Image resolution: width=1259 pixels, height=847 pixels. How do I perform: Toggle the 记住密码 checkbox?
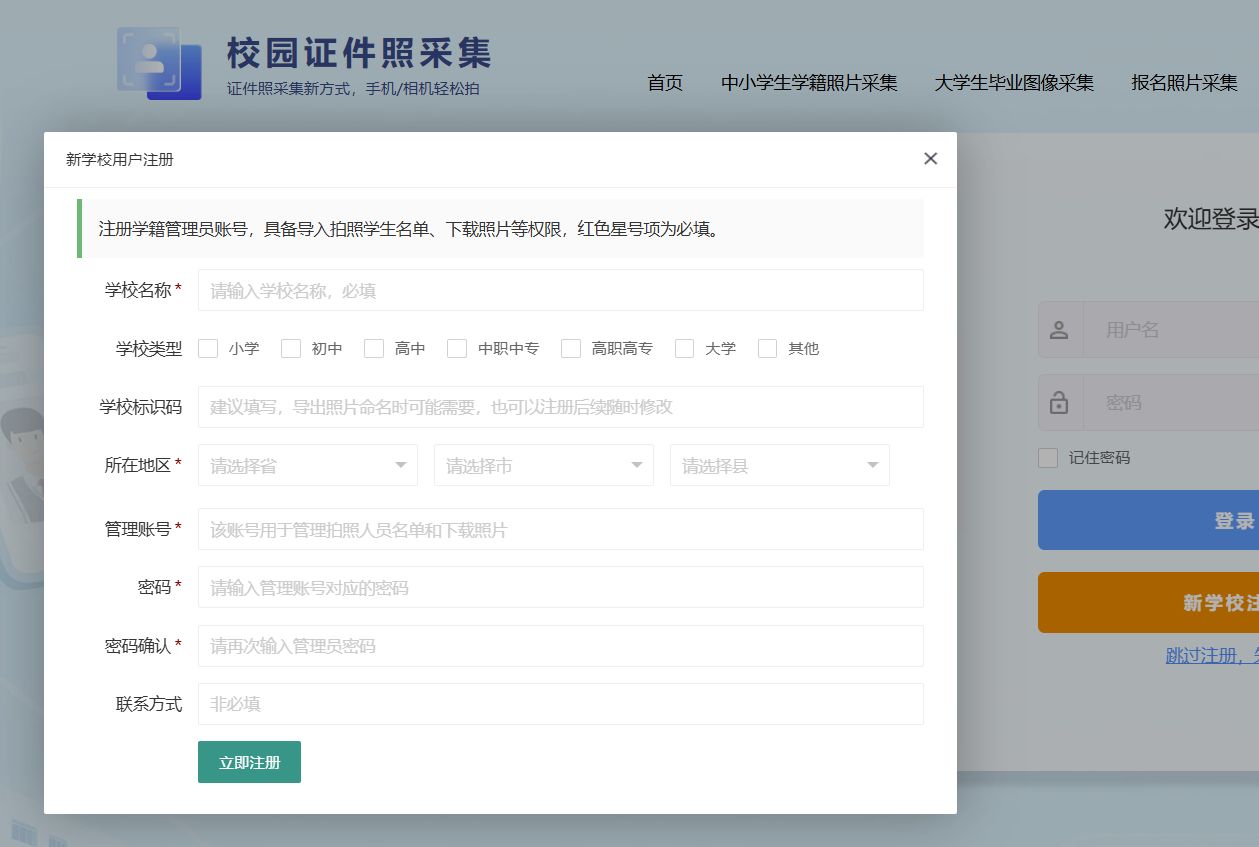[1048, 458]
